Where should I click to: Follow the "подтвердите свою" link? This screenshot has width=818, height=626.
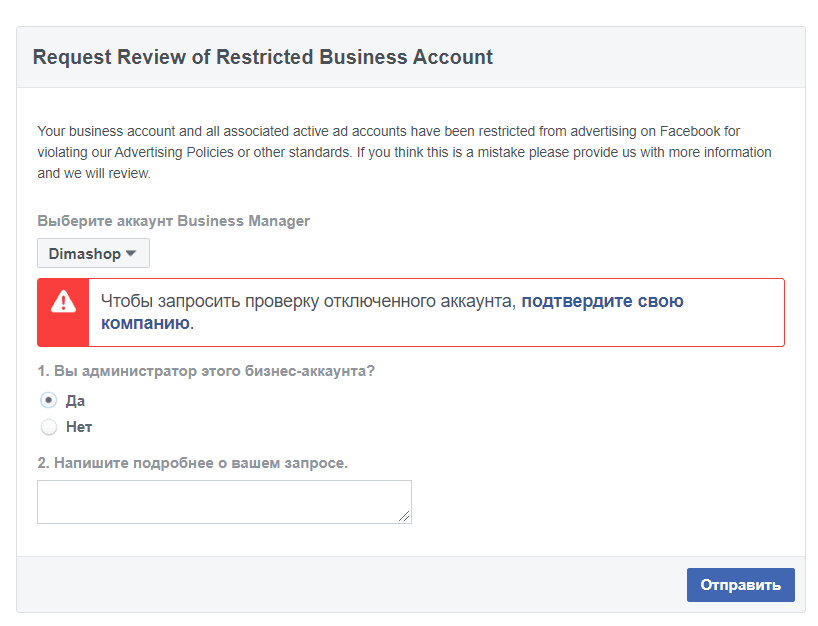point(603,301)
